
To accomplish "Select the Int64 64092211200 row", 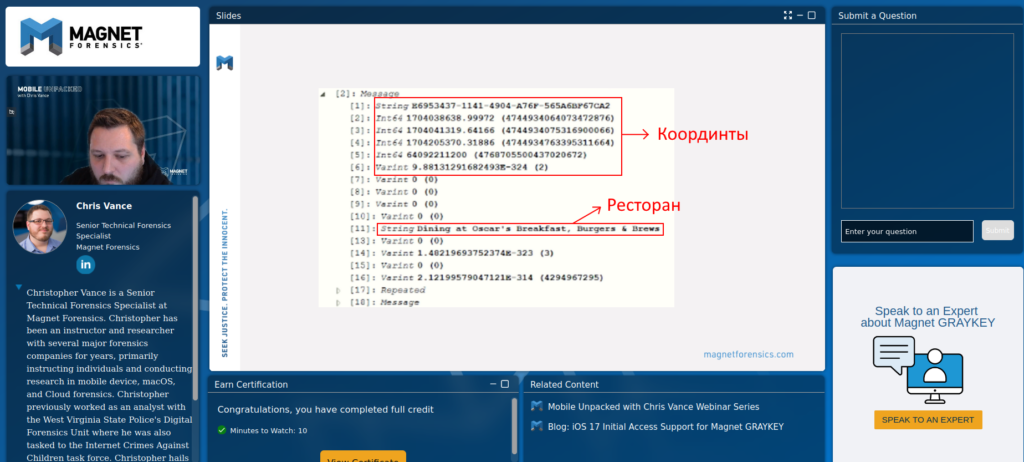I will pyautogui.click(x=468, y=155).
